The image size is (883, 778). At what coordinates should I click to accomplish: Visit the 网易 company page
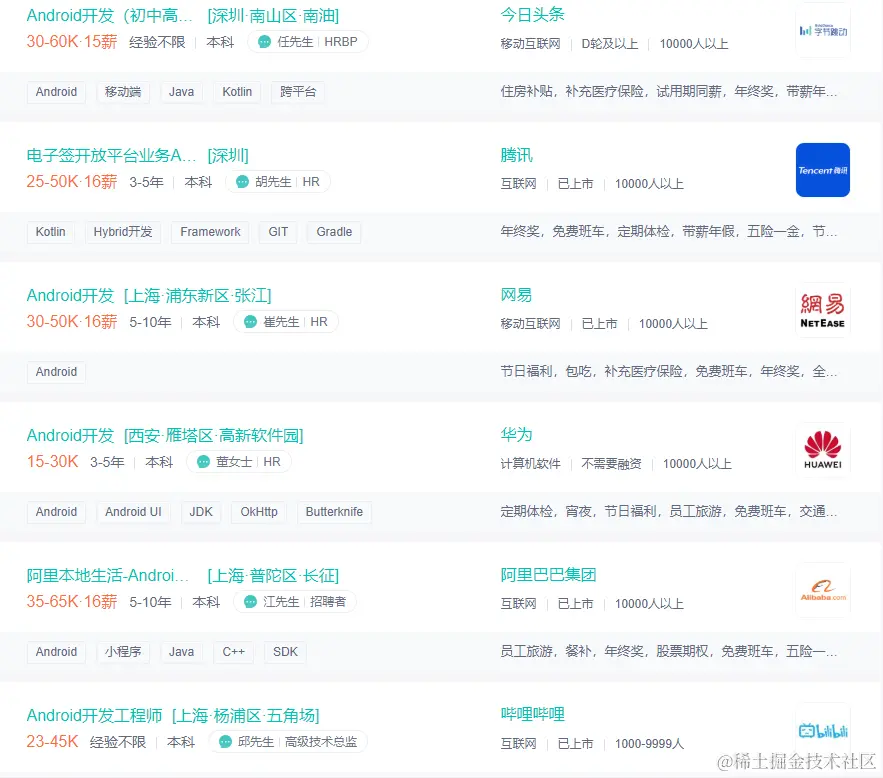point(516,295)
